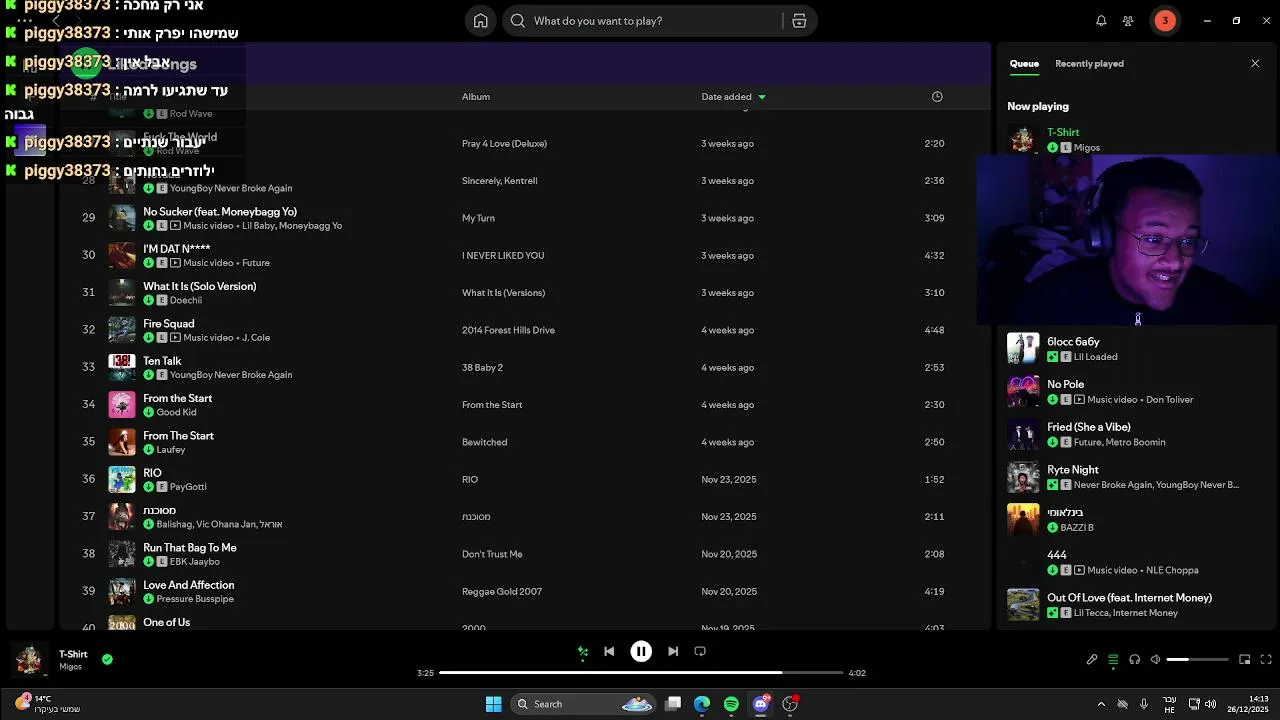Click the search magnifier icon
Screen dimensions: 1280x720
pyautogui.click(x=518, y=21)
